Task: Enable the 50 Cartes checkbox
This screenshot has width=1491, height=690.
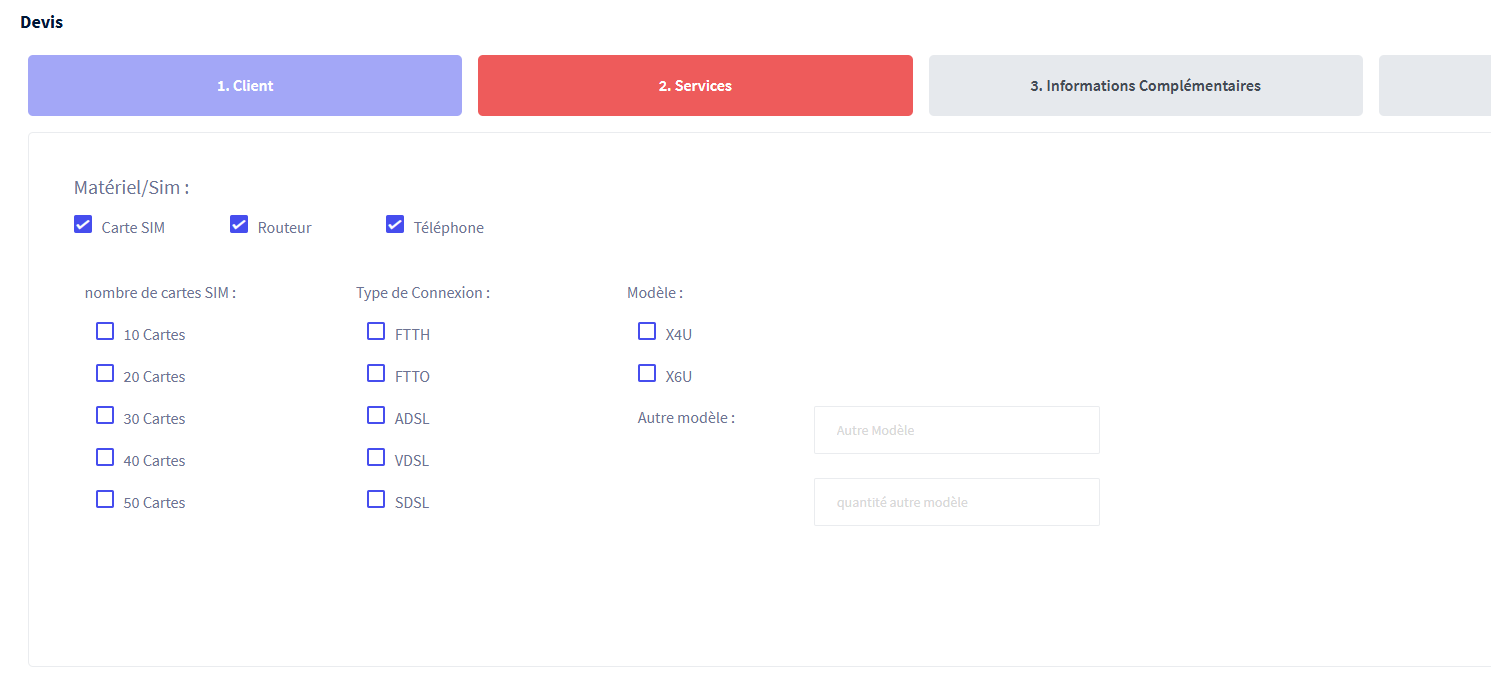Action: pyautogui.click(x=105, y=499)
